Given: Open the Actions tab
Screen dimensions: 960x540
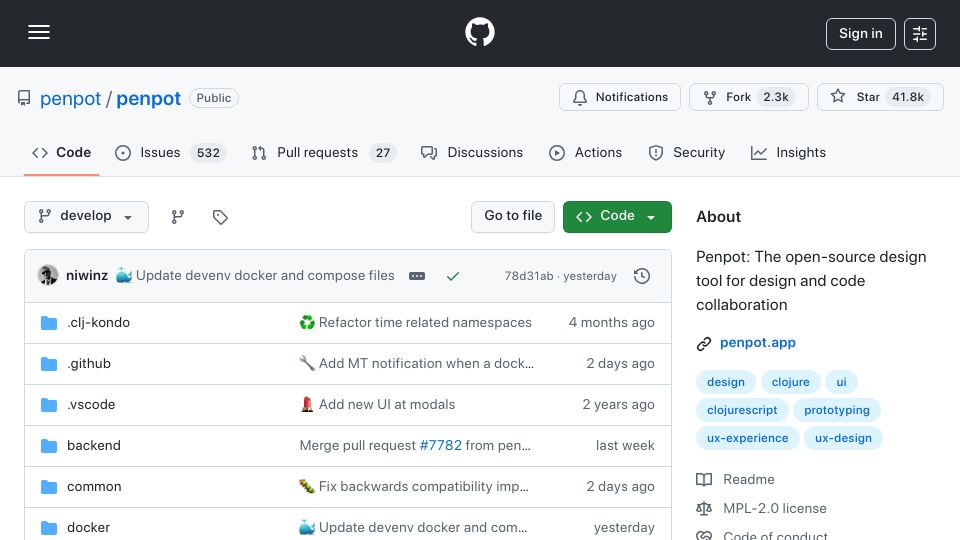Looking at the screenshot, I should pyautogui.click(x=585, y=152).
